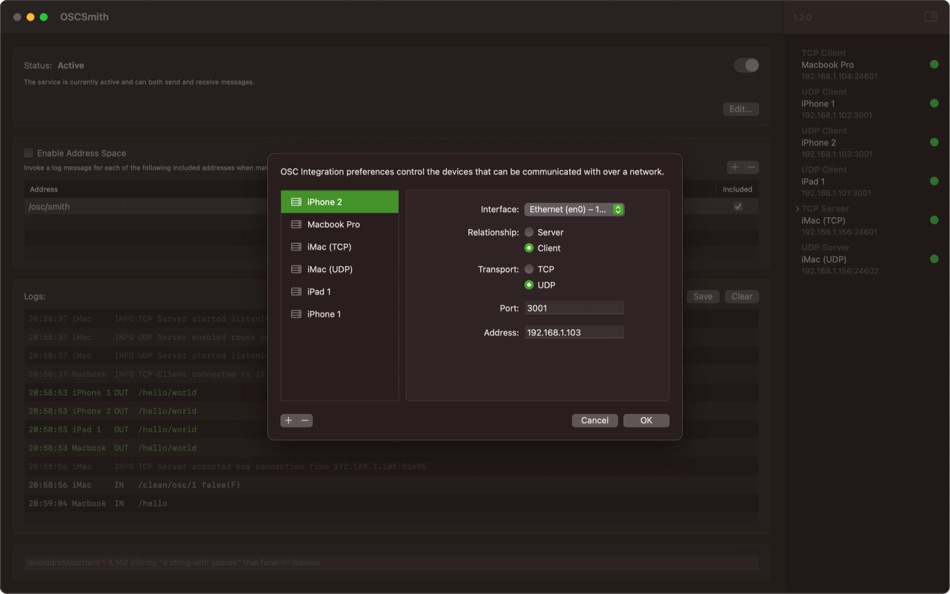The width and height of the screenshot is (950, 594).
Task: Click iPhone 1 UDP Client in sidebar
Action: pos(866,103)
